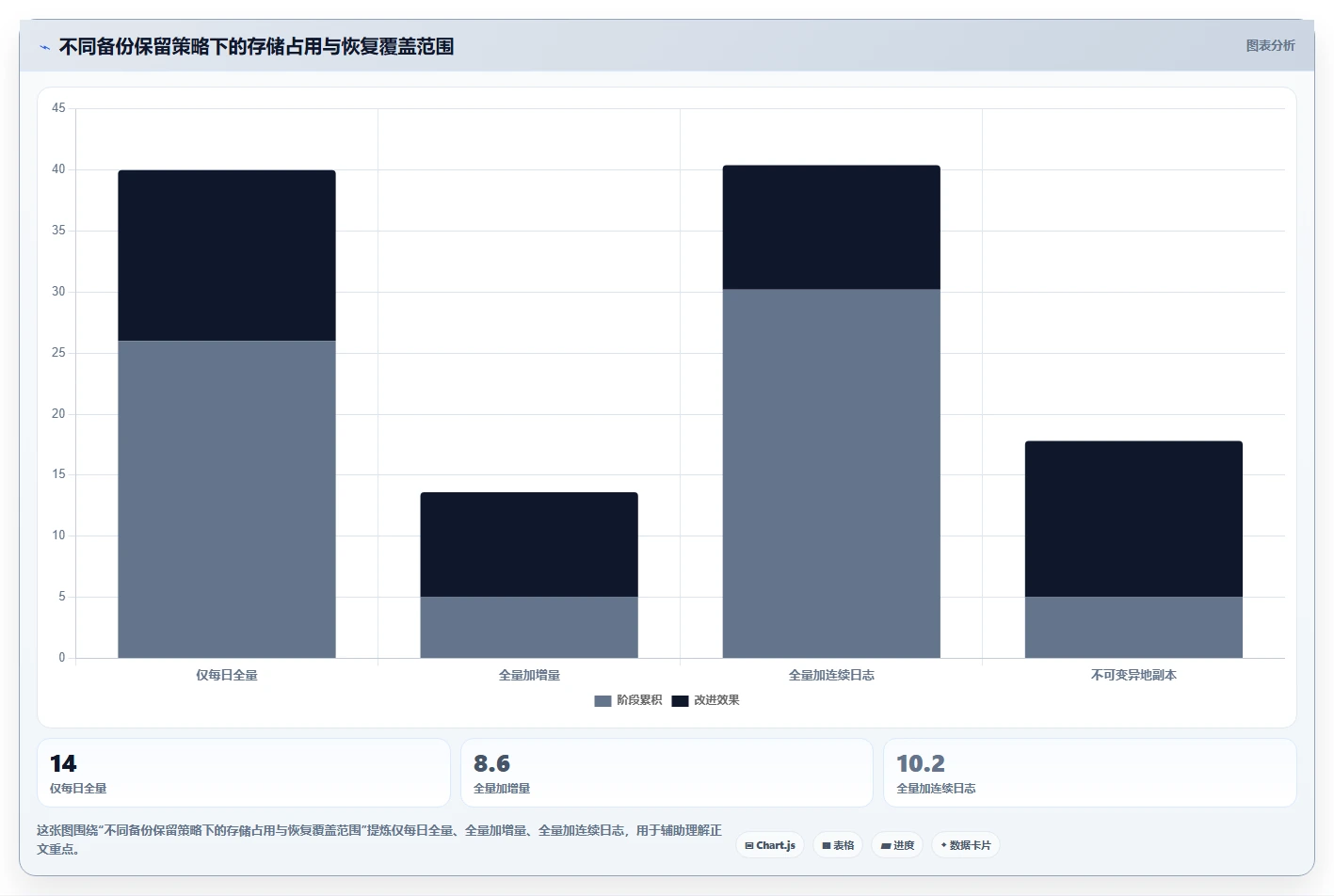Click the chart title 不同备份保留策略下的存储占用与恢复覆盖范围

click(256, 47)
